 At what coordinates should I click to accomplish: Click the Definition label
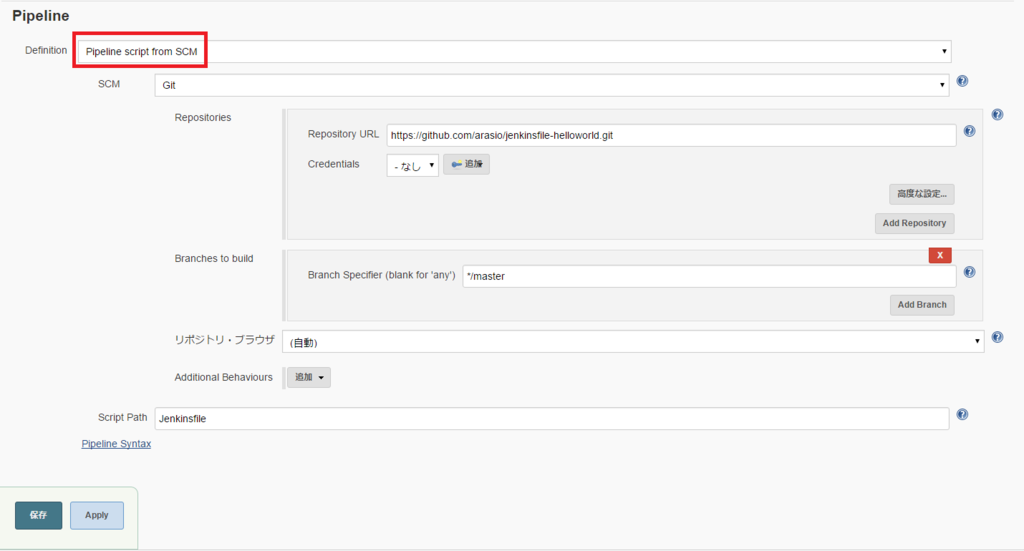click(46, 50)
